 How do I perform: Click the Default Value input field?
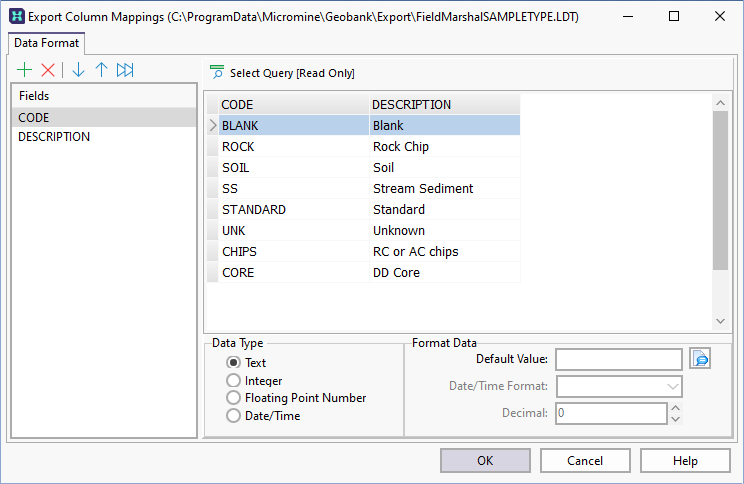[618, 359]
